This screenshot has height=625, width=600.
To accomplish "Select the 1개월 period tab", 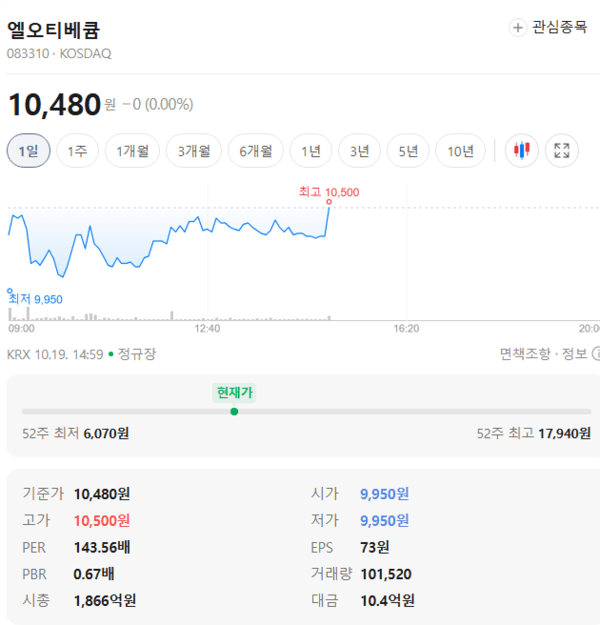I will point(132,151).
